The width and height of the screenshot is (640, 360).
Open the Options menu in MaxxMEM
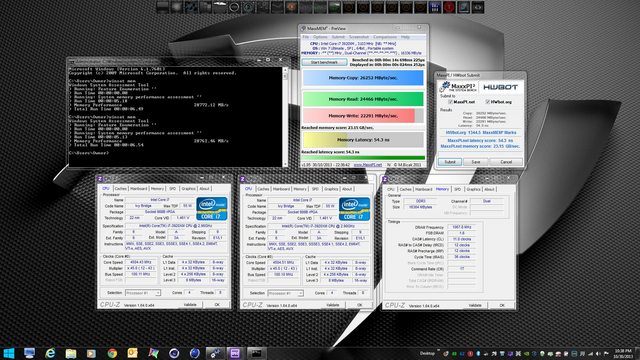(x=320, y=37)
